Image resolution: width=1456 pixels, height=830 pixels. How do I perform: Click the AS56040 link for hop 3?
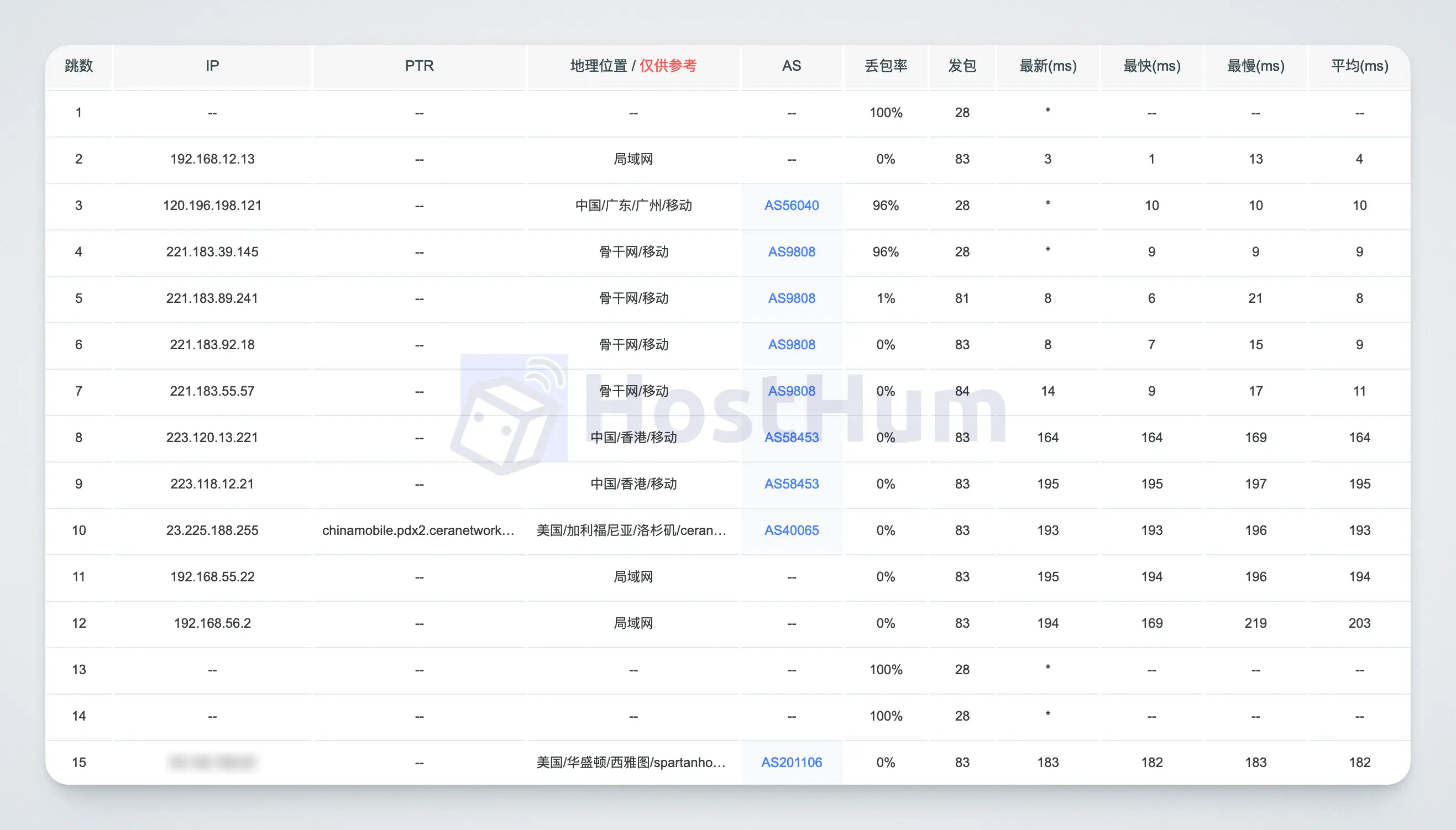(x=791, y=204)
